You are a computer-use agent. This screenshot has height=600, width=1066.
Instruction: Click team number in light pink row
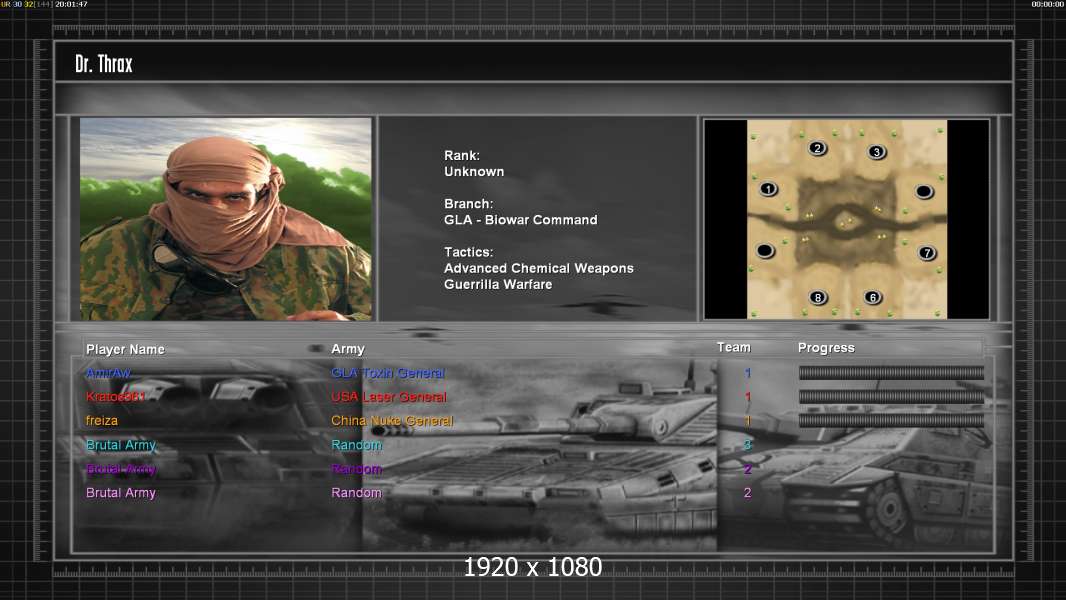(748, 493)
